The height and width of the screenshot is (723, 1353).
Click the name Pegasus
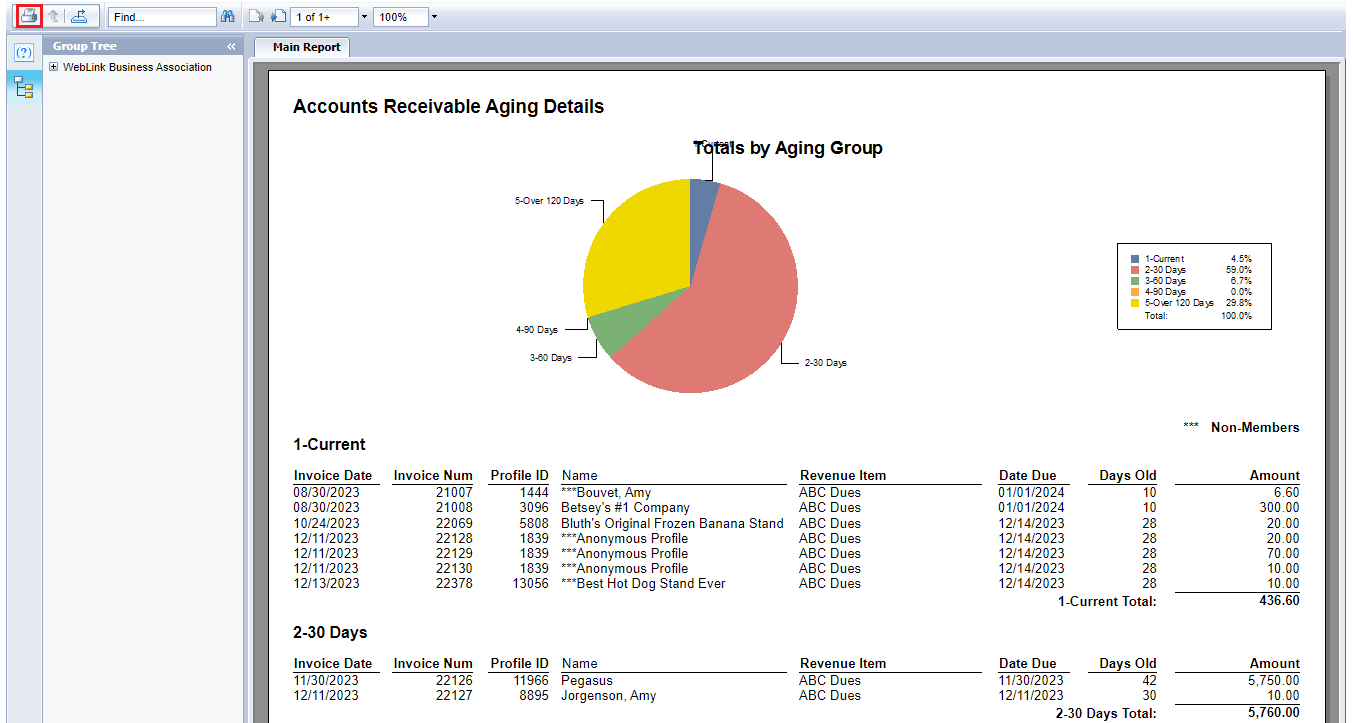[x=587, y=680]
